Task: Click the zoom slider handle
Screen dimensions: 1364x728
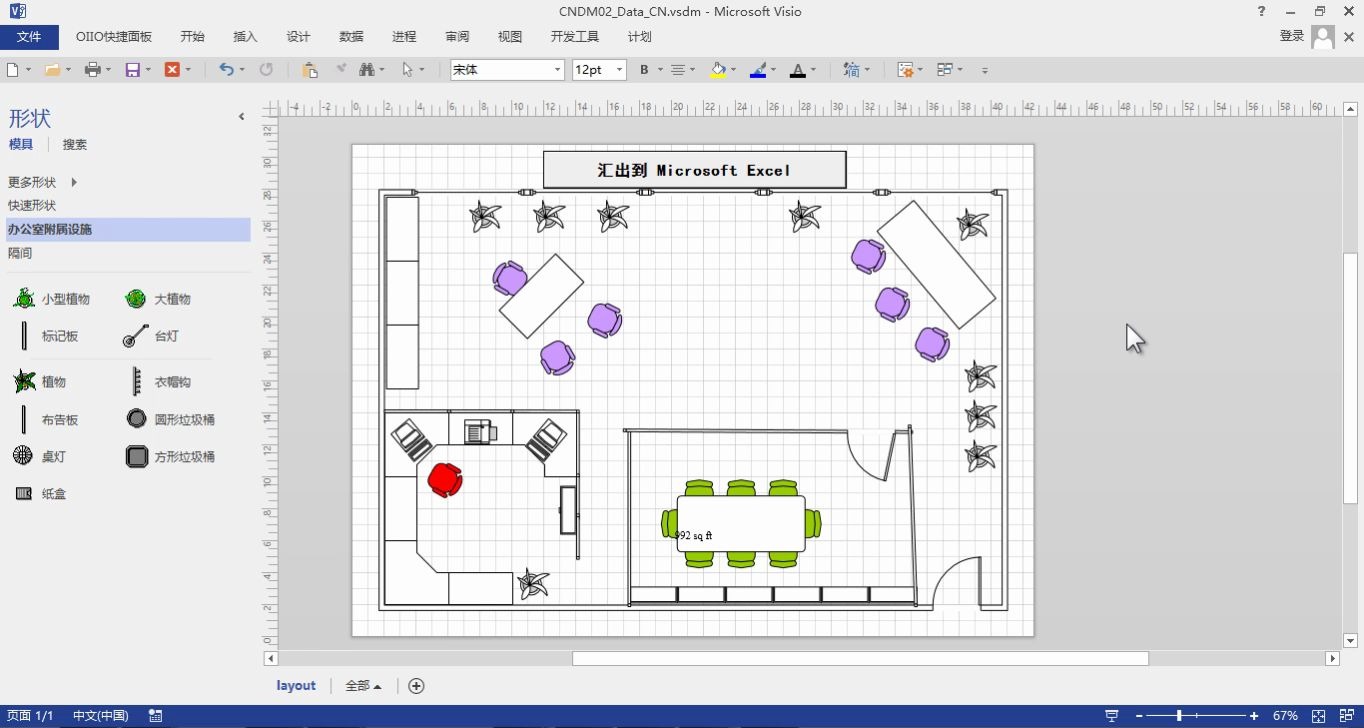Action: point(1180,716)
